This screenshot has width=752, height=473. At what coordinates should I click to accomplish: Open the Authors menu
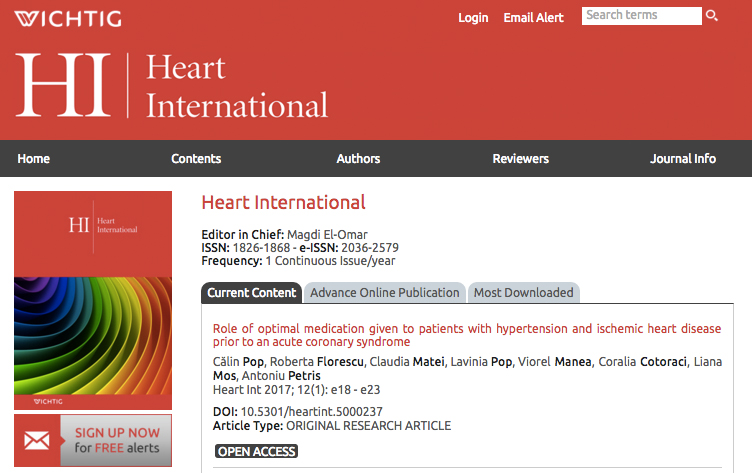(358, 159)
